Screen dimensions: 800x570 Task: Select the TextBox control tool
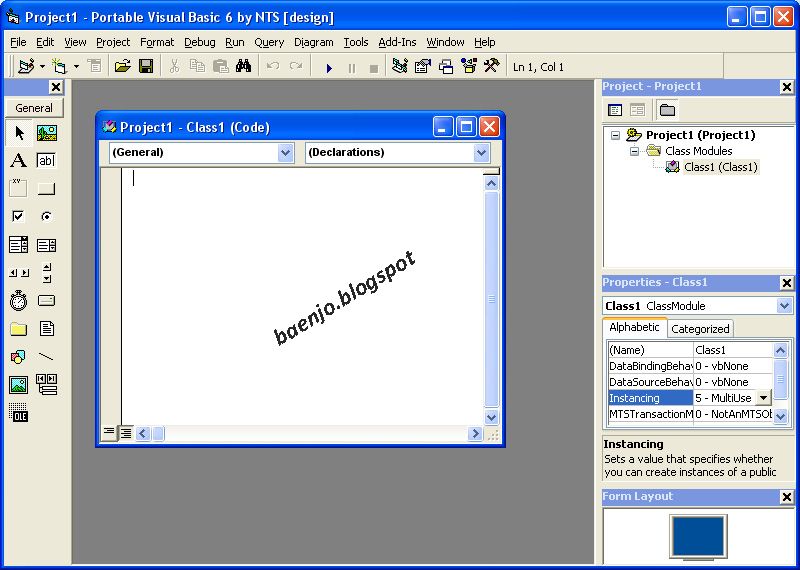[x=46, y=161]
